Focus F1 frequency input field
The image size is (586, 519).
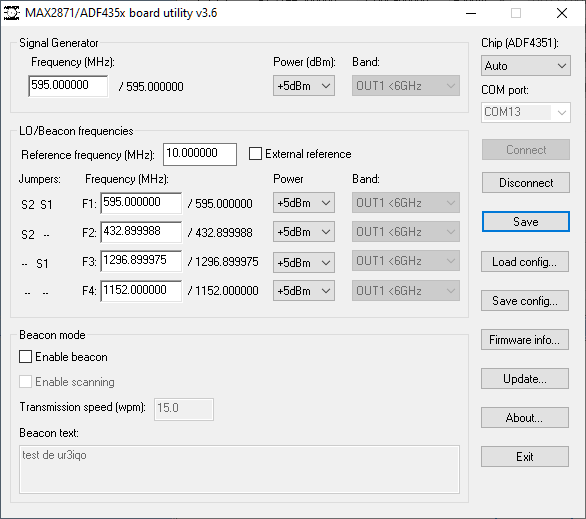(x=141, y=203)
